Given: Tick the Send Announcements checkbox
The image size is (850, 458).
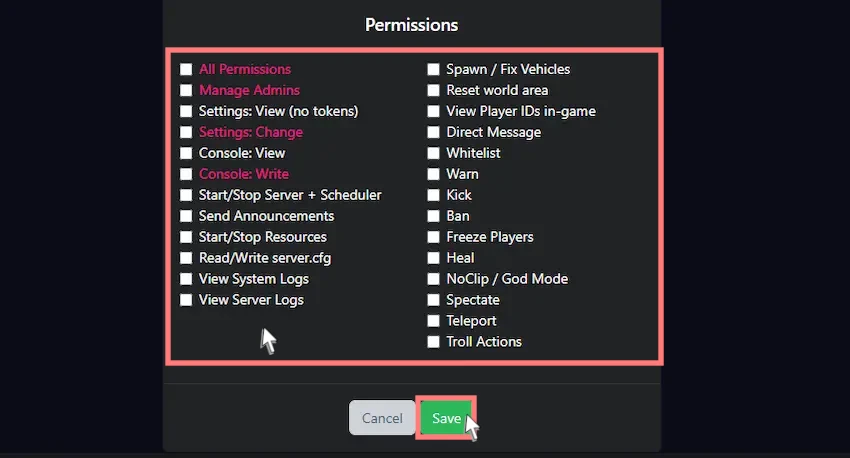Looking at the screenshot, I should tap(186, 216).
